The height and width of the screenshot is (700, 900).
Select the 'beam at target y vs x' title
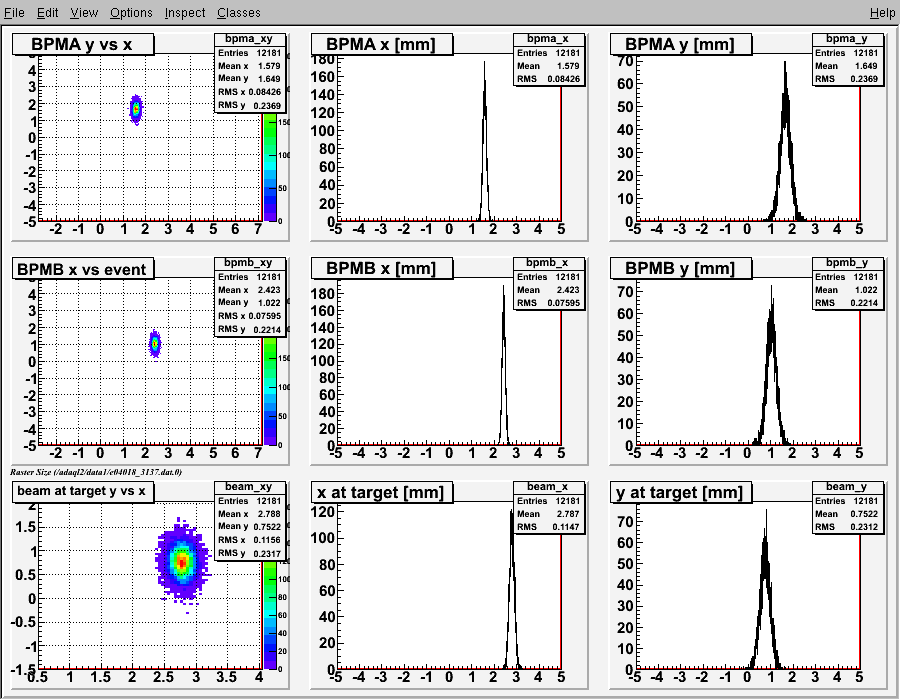(x=83, y=492)
